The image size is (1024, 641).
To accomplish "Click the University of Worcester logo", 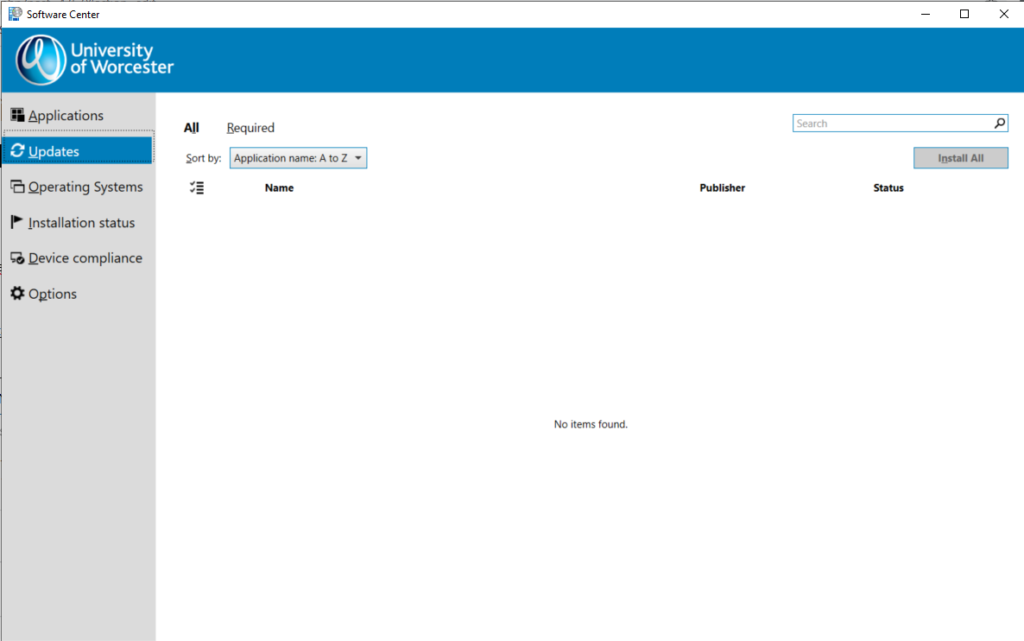I will [95, 59].
